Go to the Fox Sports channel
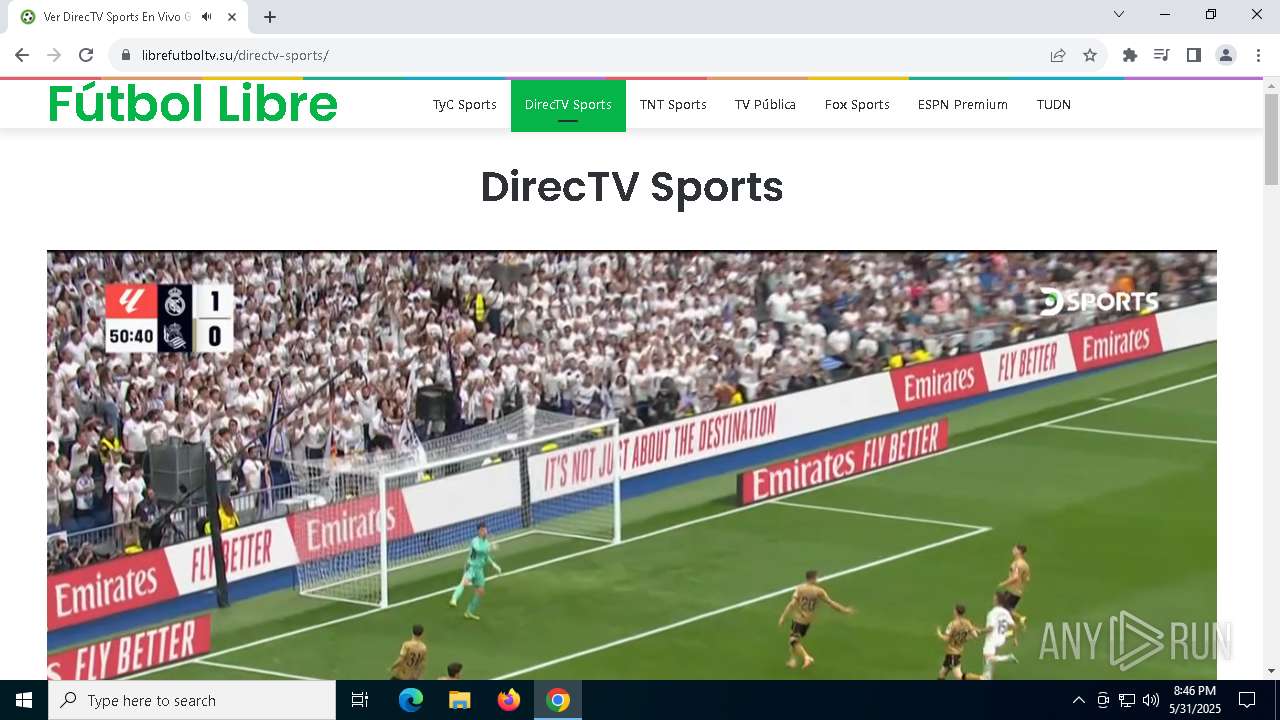This screenshot has width=1280, height=720. click(x=857, y=104)
